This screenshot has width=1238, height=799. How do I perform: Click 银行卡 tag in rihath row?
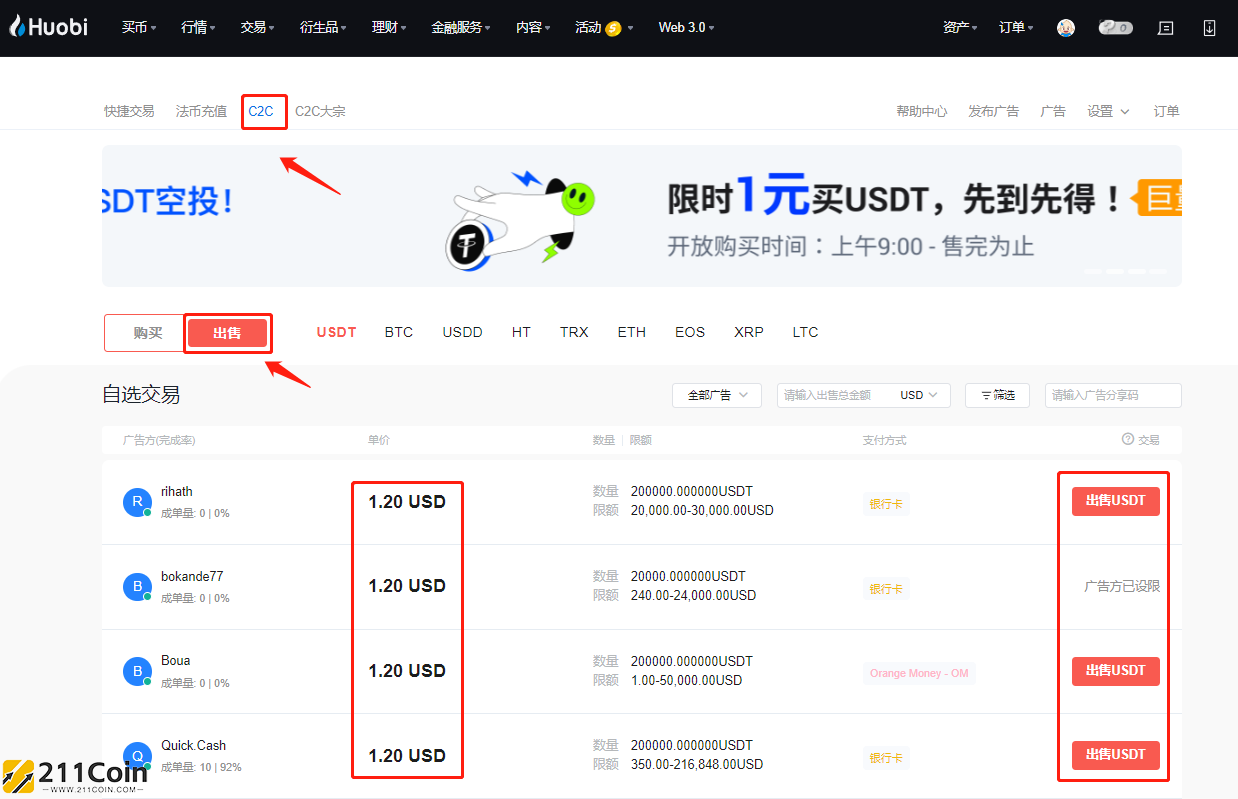point(886,505)
